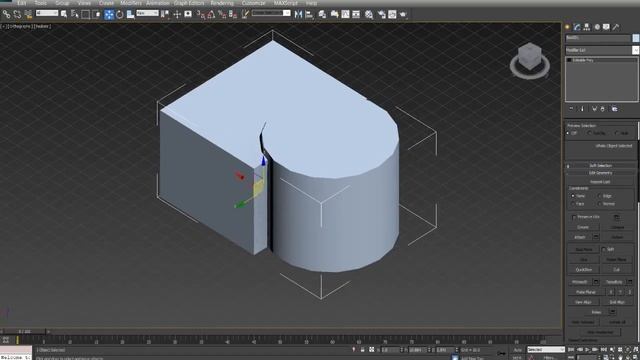Select None under Constraints

578,196
